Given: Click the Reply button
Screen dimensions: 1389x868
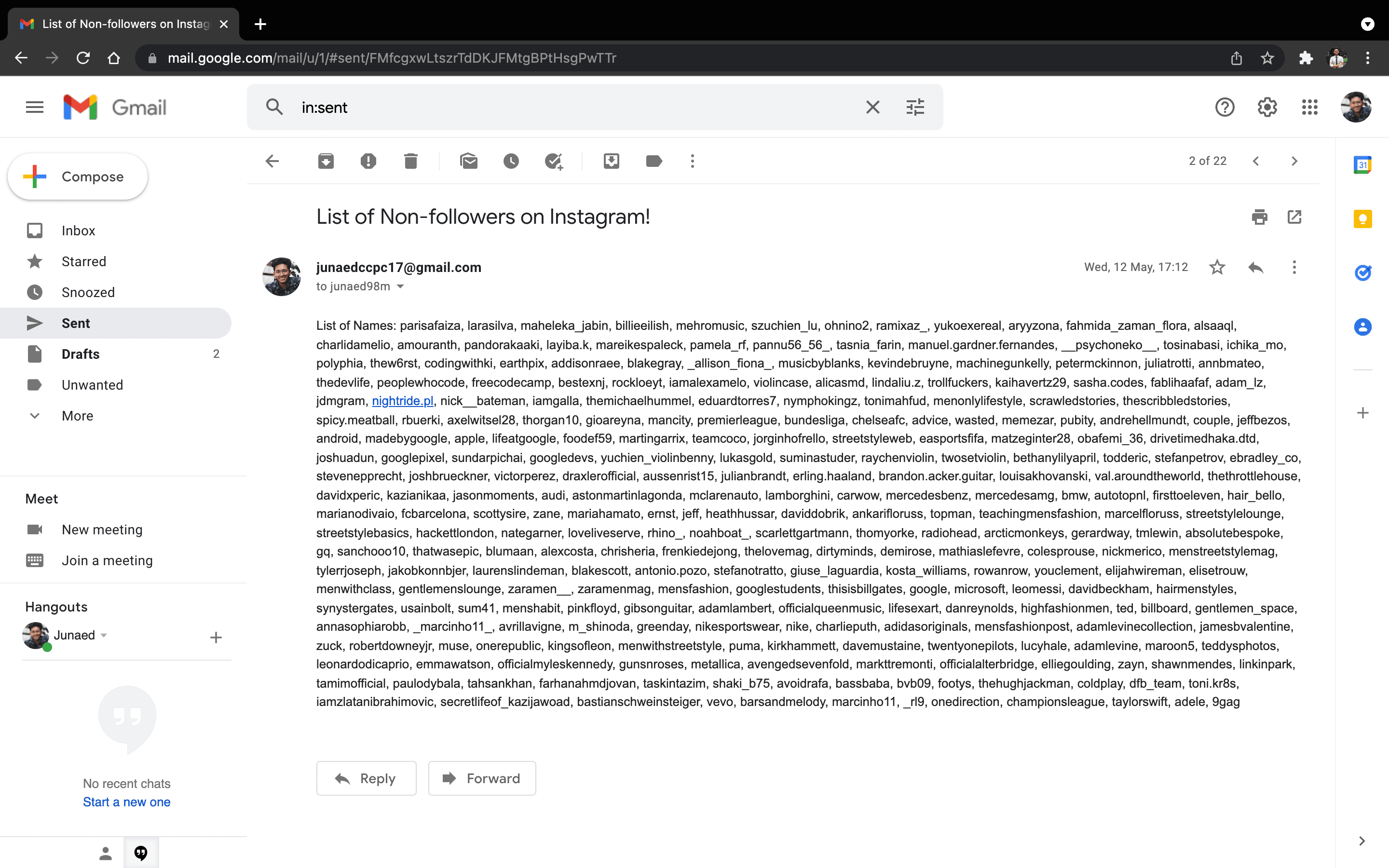Looking at the screenshot, I should click(366, 778).
